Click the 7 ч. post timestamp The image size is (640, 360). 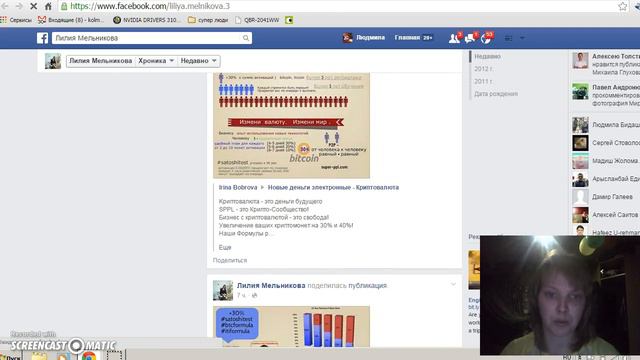tap(242, 295)
